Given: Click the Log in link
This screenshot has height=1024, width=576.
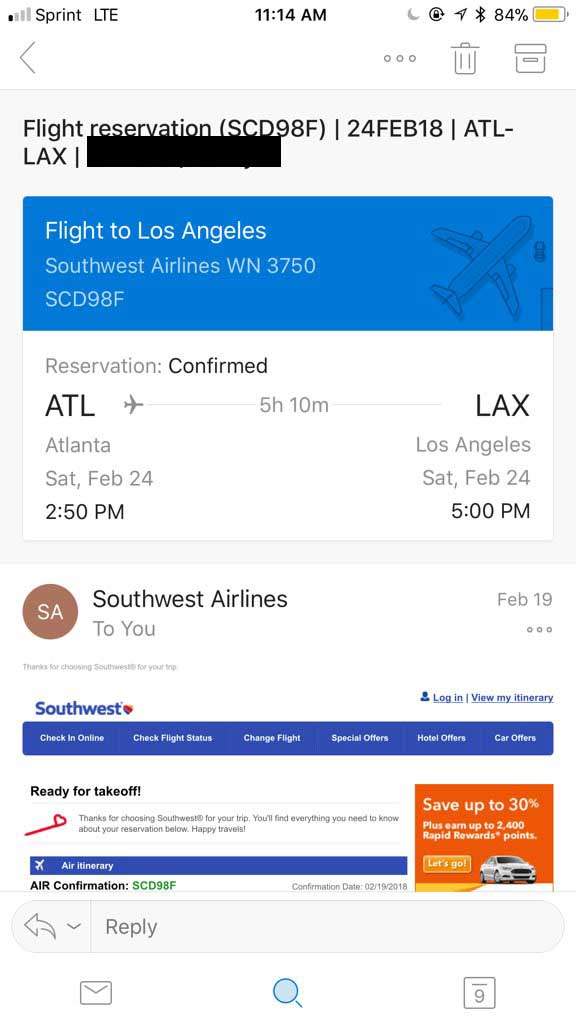Looking at the screenshot, I should pyautogui.click(x=447, y=697).
